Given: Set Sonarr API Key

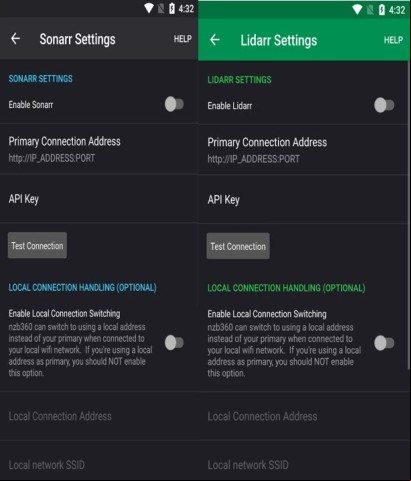Looking at the screenshot, I should tap(99, 199).
